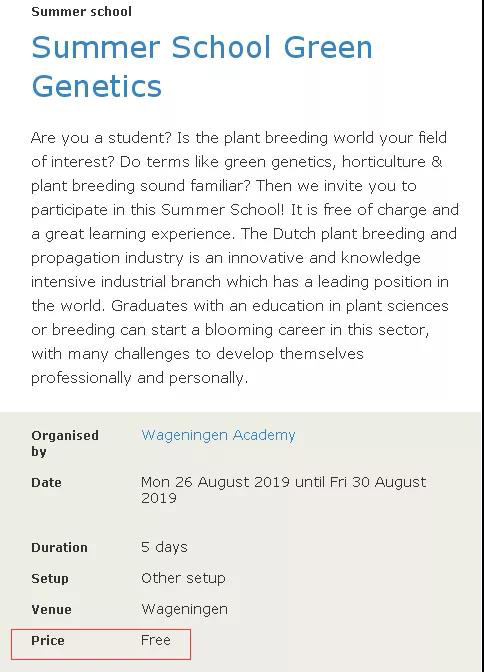Image resolution: width=484 pixels, height=672 pixels.
Task: Click the Date label
Action: [x=46, y=483]
